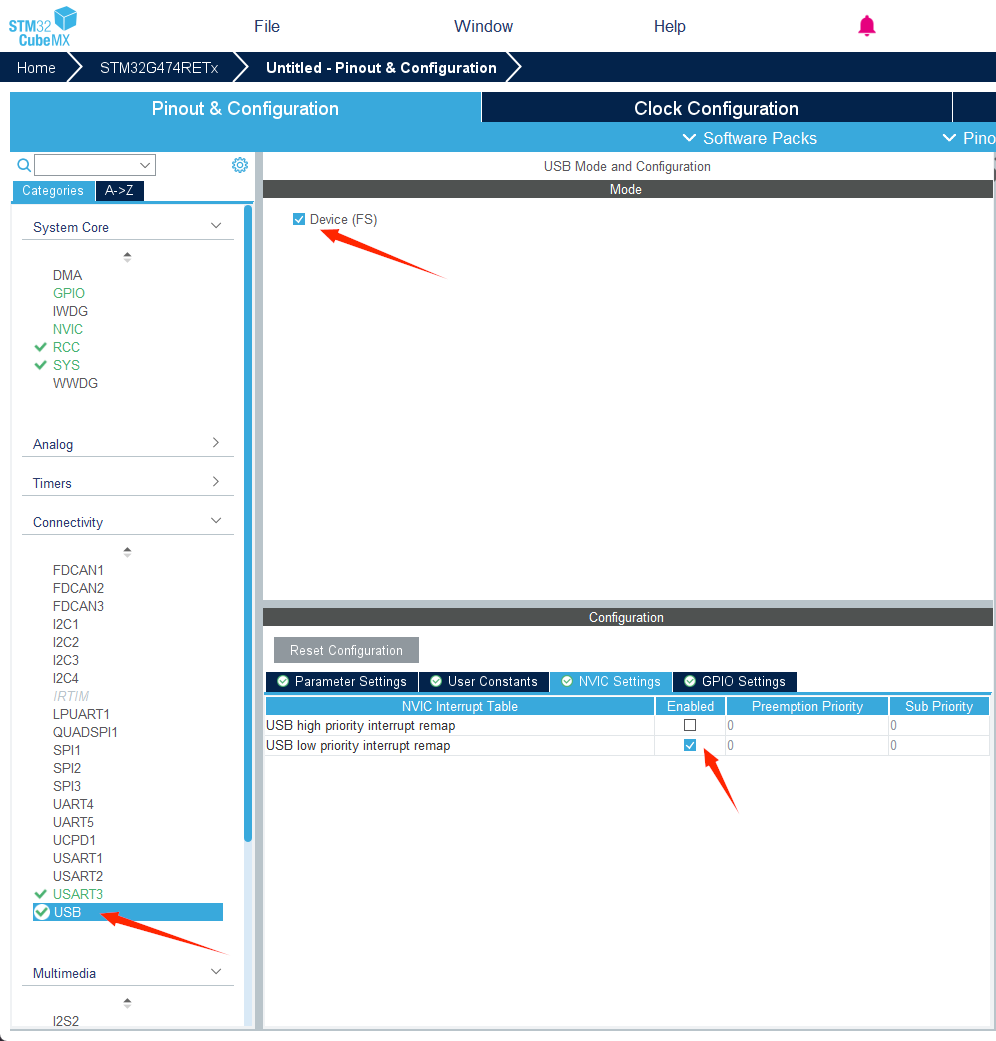The image size is (996, 1041).
Task: Select UCPD1 peripheral
Action: tap(74, 840)
